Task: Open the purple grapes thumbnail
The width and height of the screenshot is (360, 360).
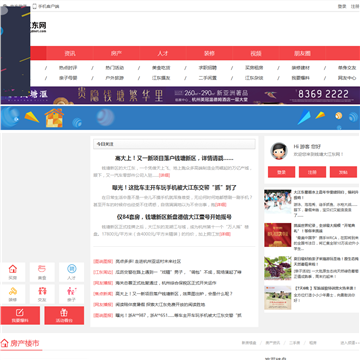Action: (x=278, y=268)
